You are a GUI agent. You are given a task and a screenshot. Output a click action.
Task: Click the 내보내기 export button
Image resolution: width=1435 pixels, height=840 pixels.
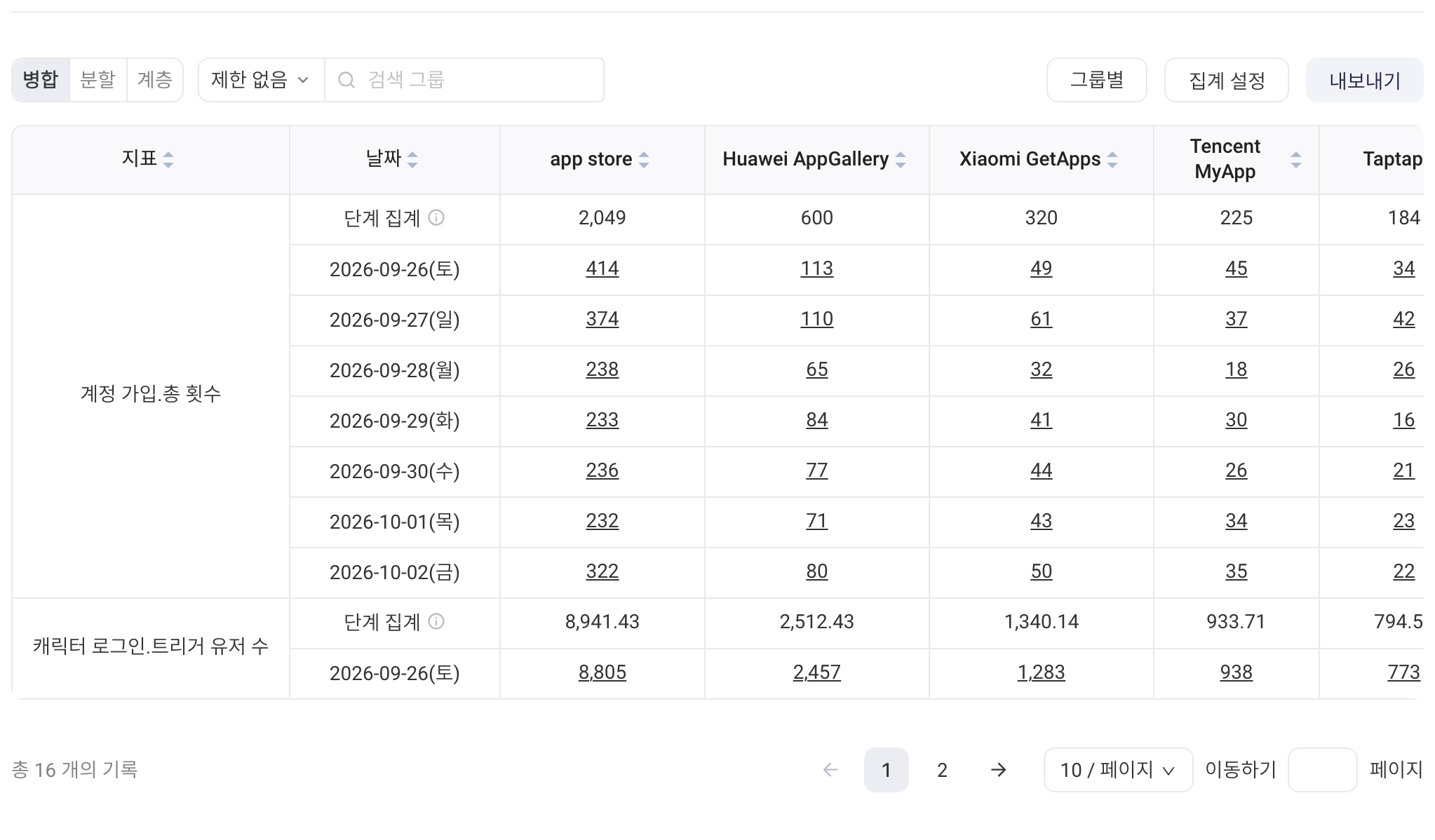coord(1365,80)
